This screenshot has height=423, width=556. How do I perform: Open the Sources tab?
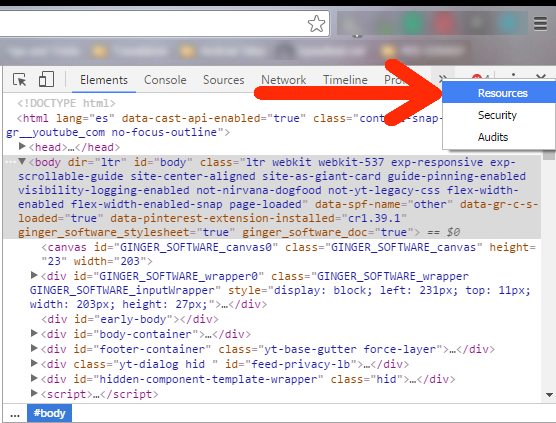[223, 80]
